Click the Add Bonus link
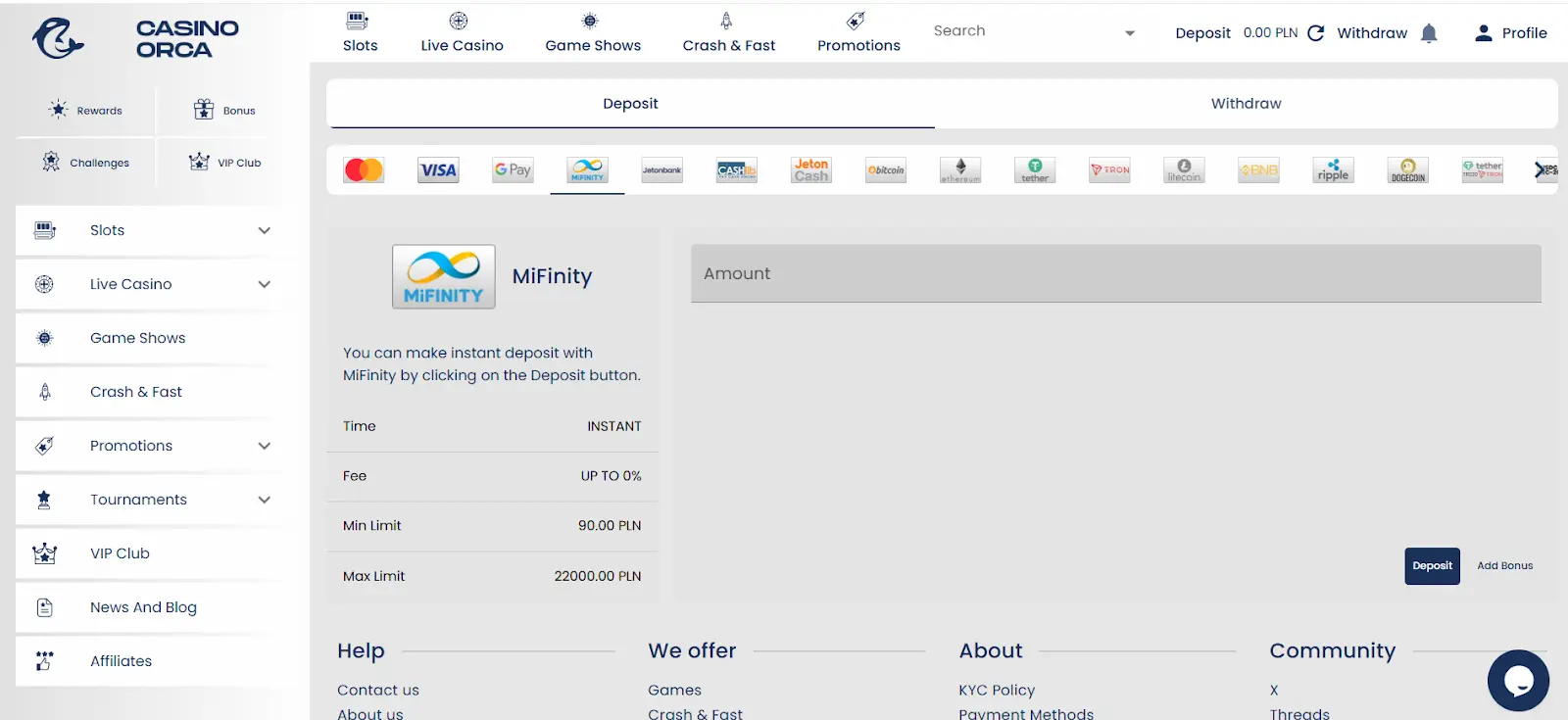The image size is (1568, 720). tap(1504, 566)
